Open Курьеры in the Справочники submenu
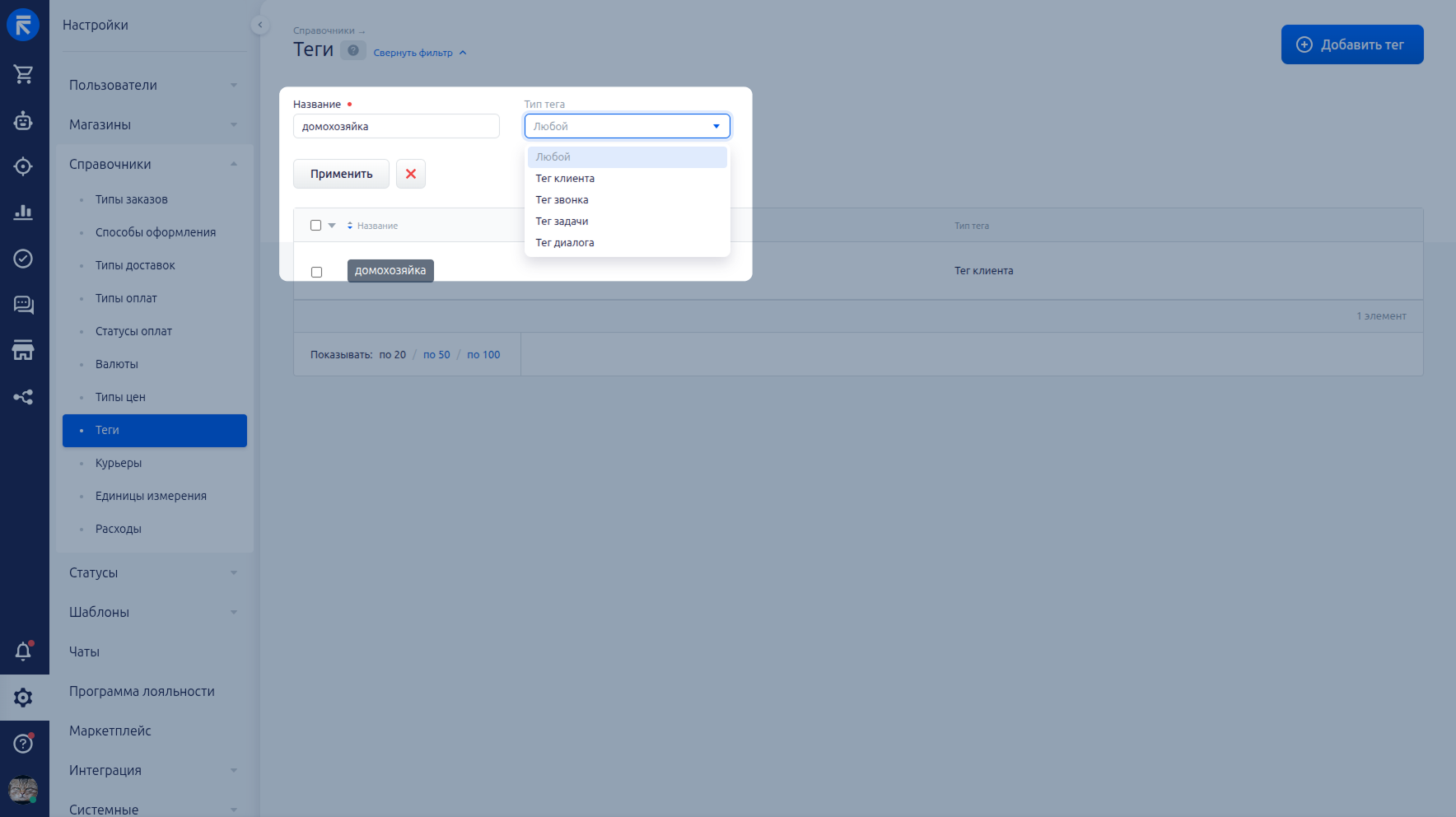Viewport: 1456px width, 817px height. coord(119,463)
